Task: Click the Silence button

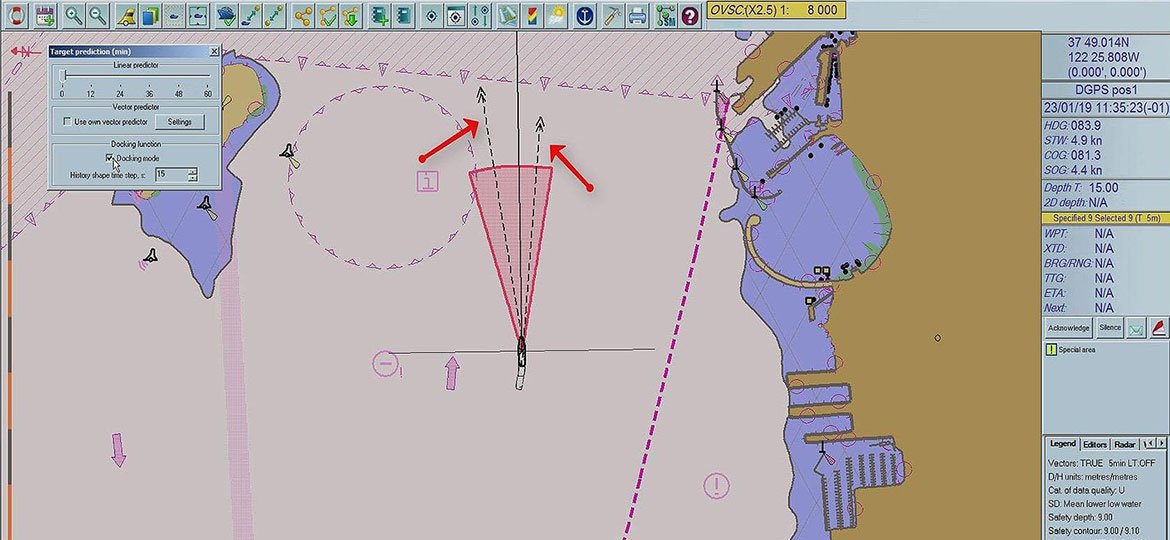Action: [1110, 328]
